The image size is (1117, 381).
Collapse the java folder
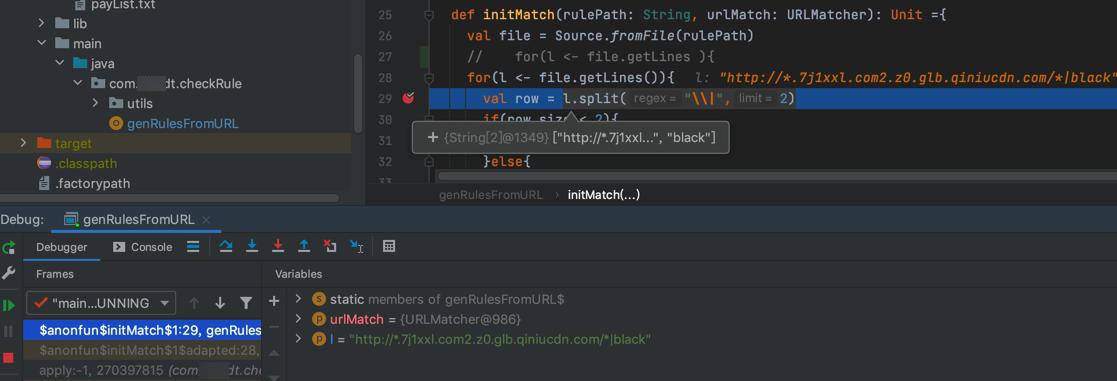point(60,63)
